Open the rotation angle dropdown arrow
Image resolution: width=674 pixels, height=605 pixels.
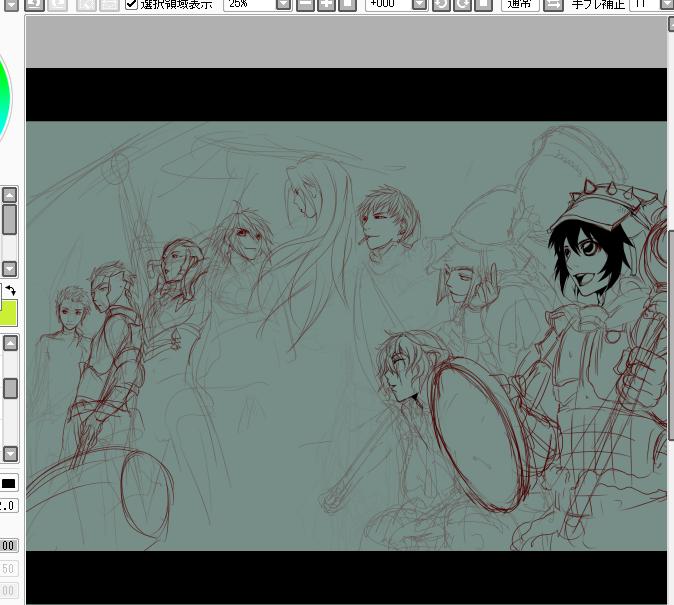tap(420, 4)
